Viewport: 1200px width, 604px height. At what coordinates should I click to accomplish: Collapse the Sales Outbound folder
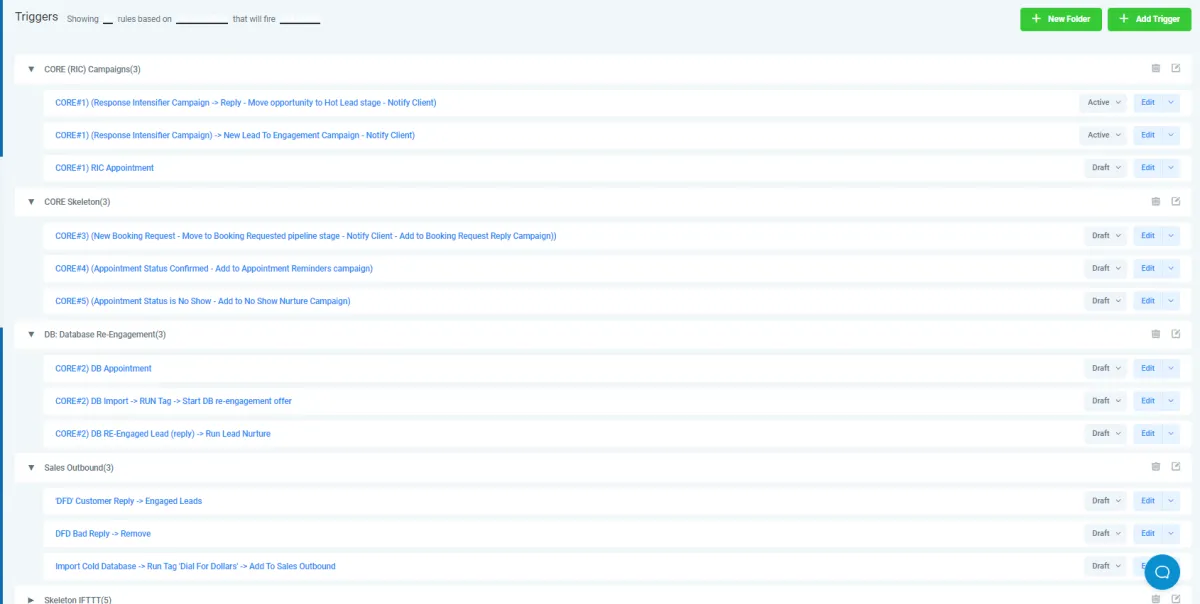(31, 467)
